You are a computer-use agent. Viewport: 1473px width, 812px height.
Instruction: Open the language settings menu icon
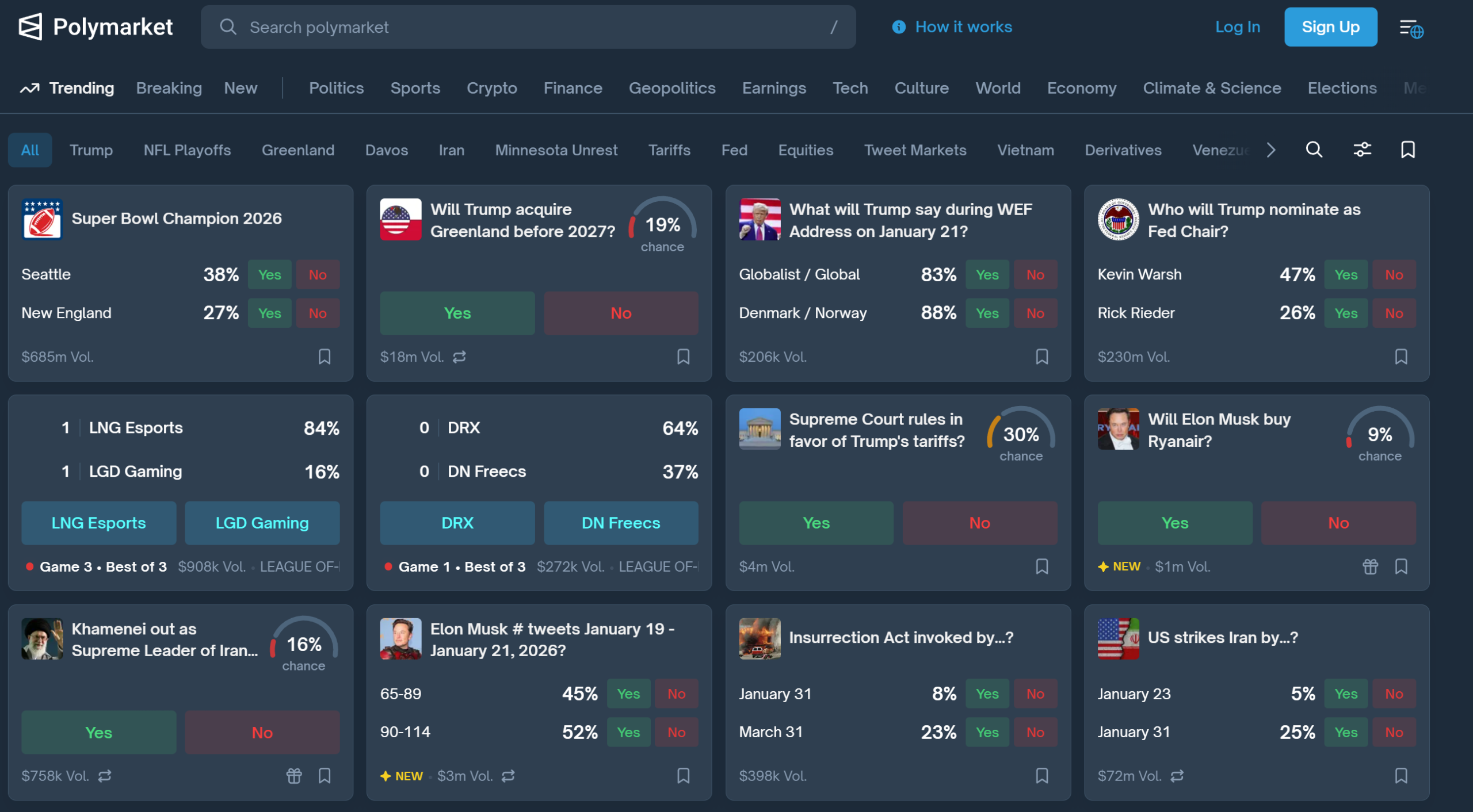click(1411, 28)
